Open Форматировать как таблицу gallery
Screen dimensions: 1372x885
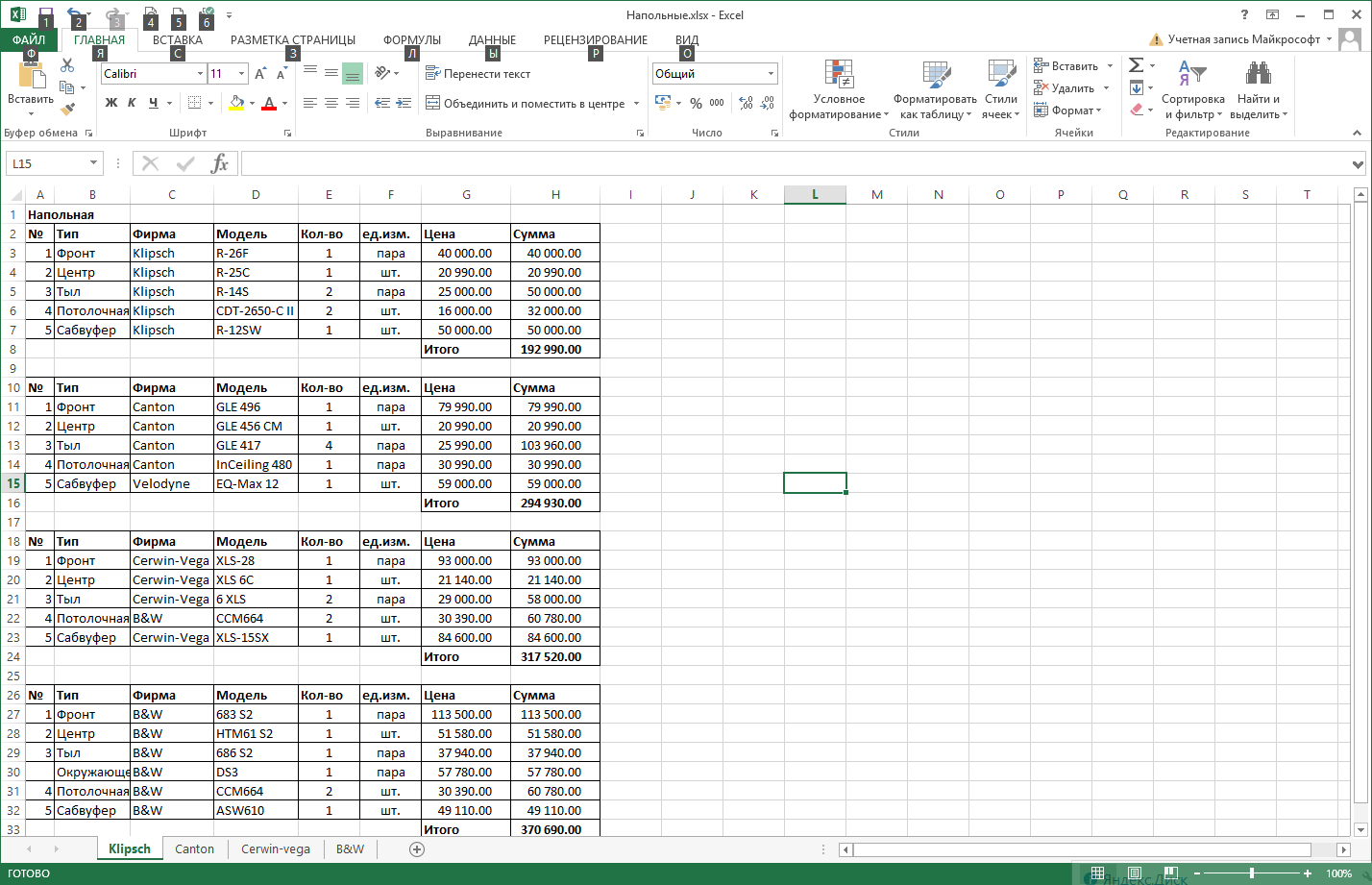pos(935,91)
